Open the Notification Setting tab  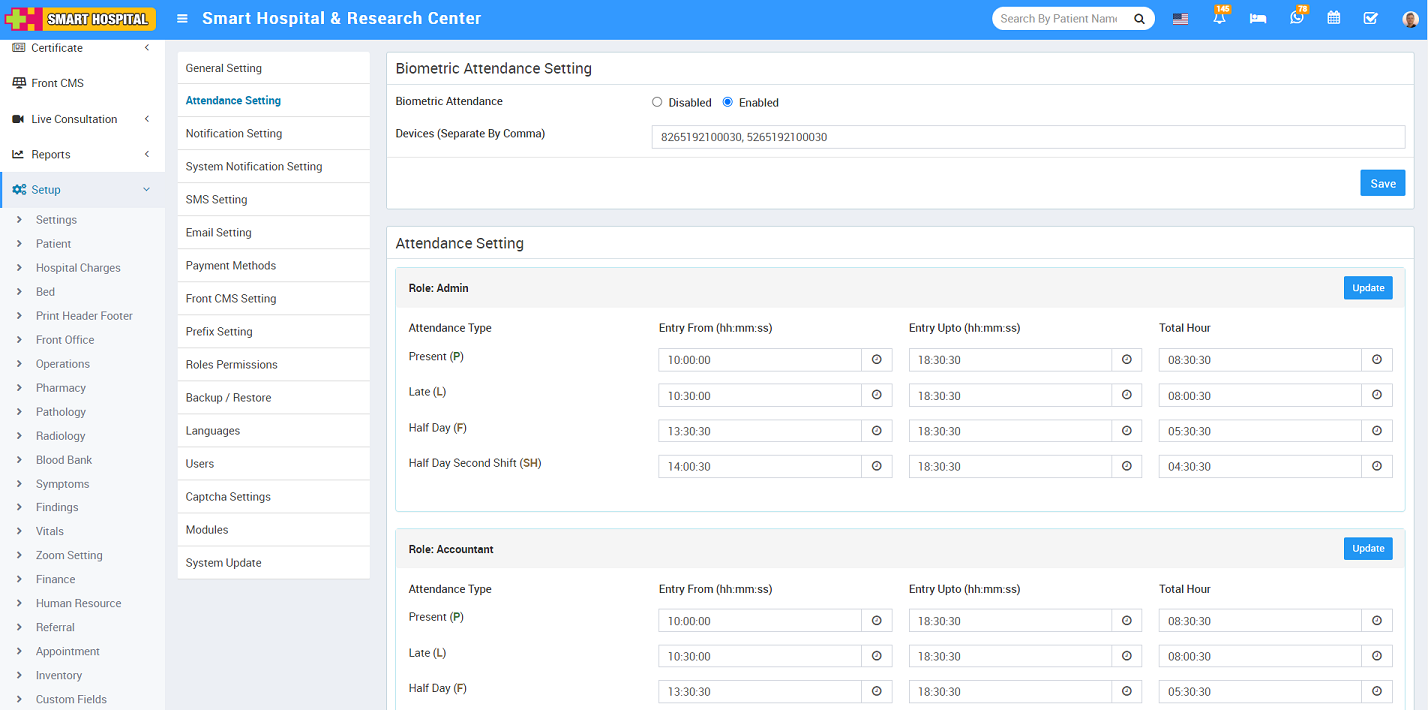click(x=234, y=133)
